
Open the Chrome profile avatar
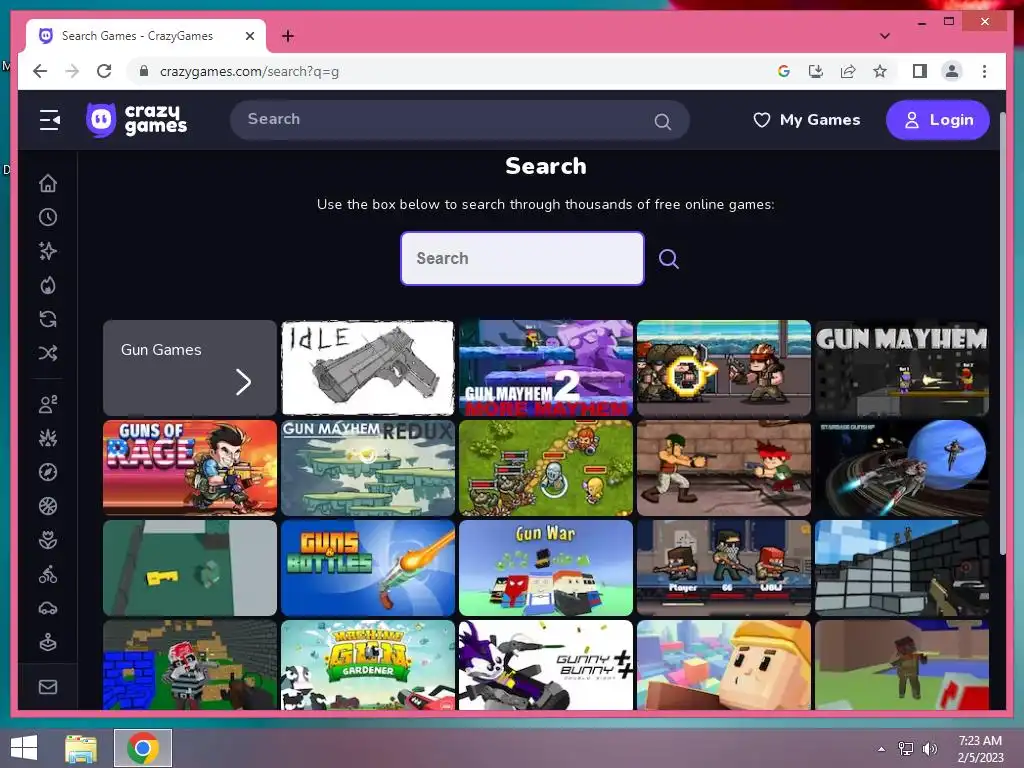952,71
